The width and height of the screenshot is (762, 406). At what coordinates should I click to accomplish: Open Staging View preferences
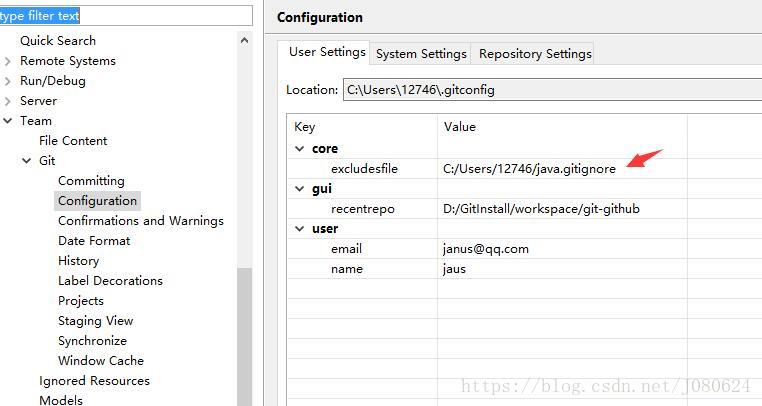pos(95,321)
